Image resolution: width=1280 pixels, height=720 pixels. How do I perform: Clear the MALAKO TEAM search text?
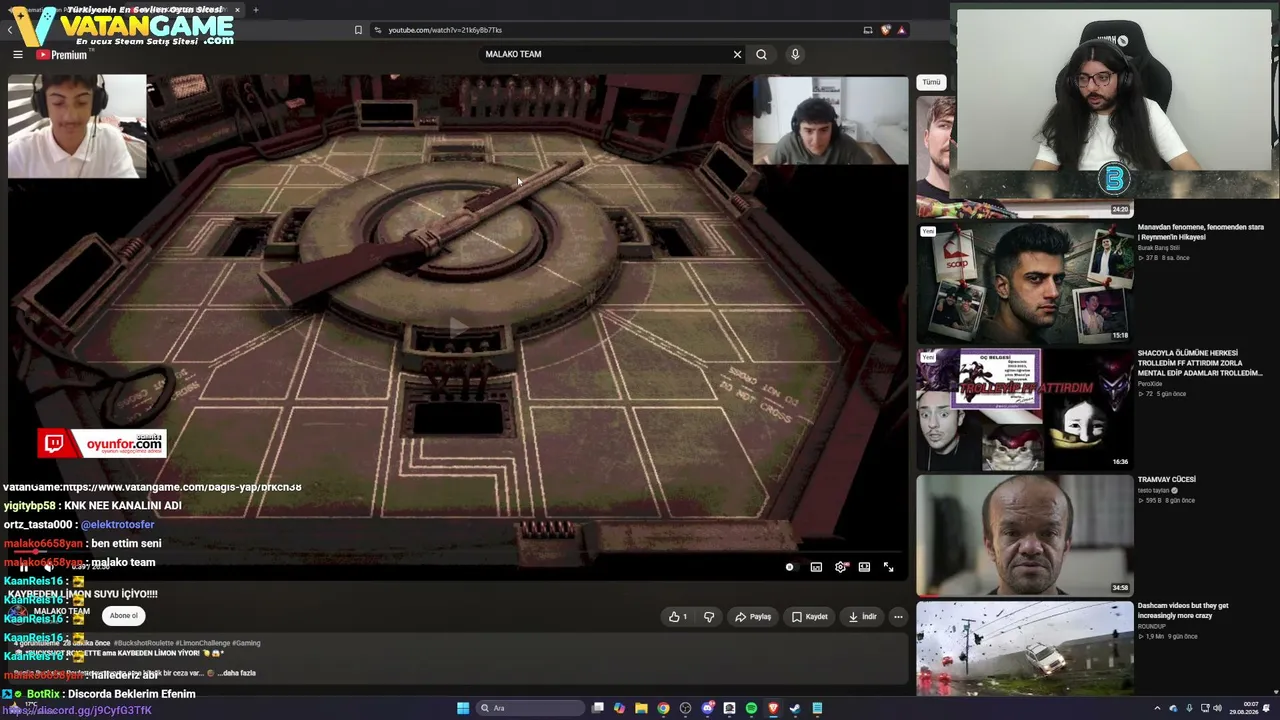pyautogui.click(x=737, y=54)
